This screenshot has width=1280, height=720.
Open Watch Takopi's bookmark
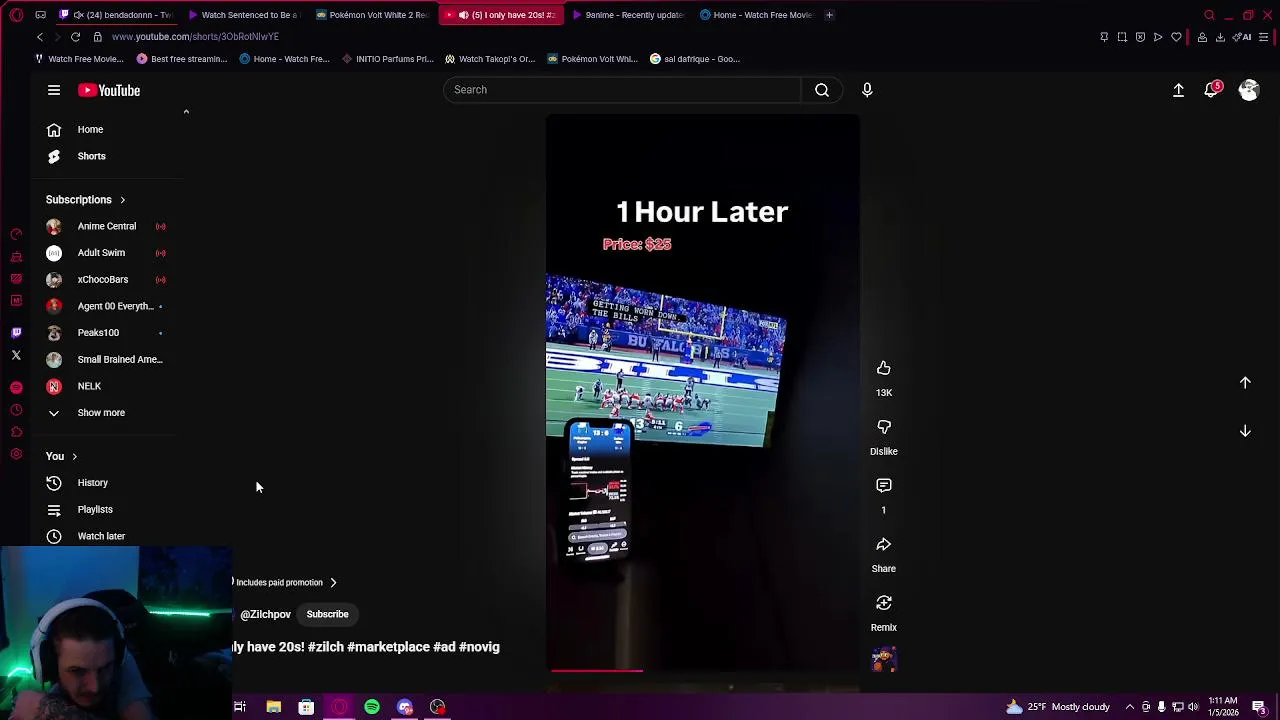[x=490, y=59]
